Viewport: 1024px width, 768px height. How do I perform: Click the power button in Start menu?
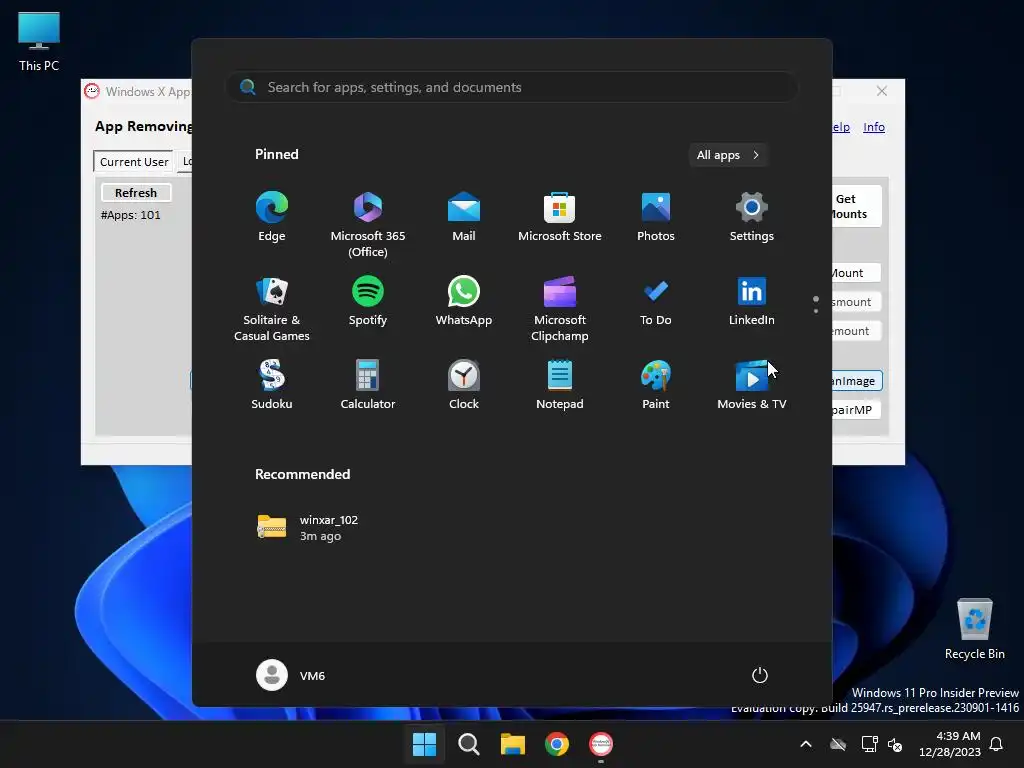pos(760,675)
